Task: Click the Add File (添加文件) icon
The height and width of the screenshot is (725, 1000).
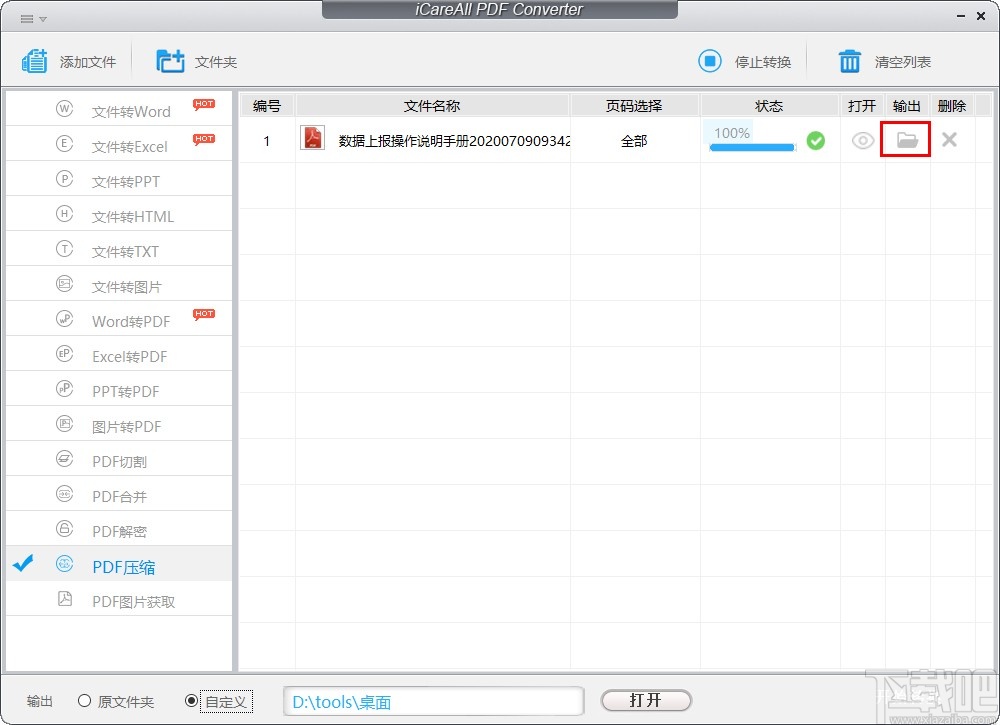Action: coord(35,61)
